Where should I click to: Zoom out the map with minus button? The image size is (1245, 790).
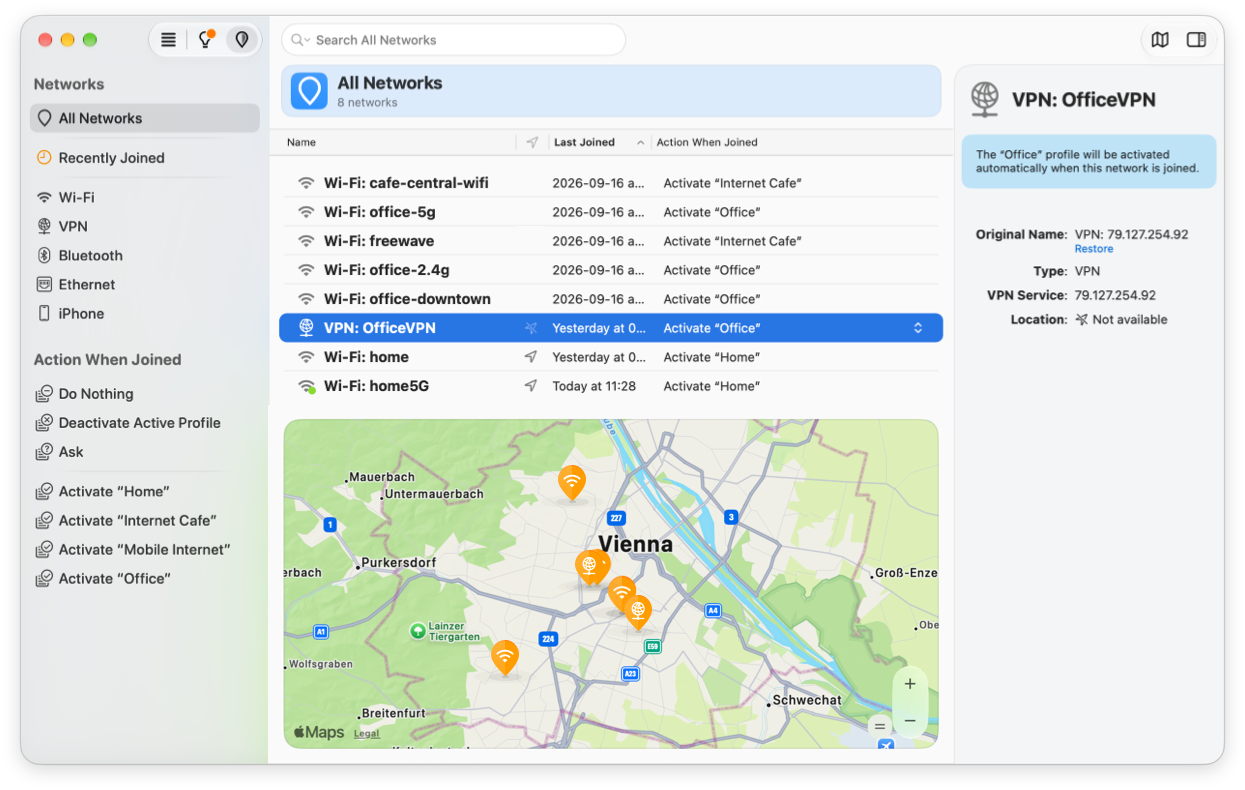910,720
